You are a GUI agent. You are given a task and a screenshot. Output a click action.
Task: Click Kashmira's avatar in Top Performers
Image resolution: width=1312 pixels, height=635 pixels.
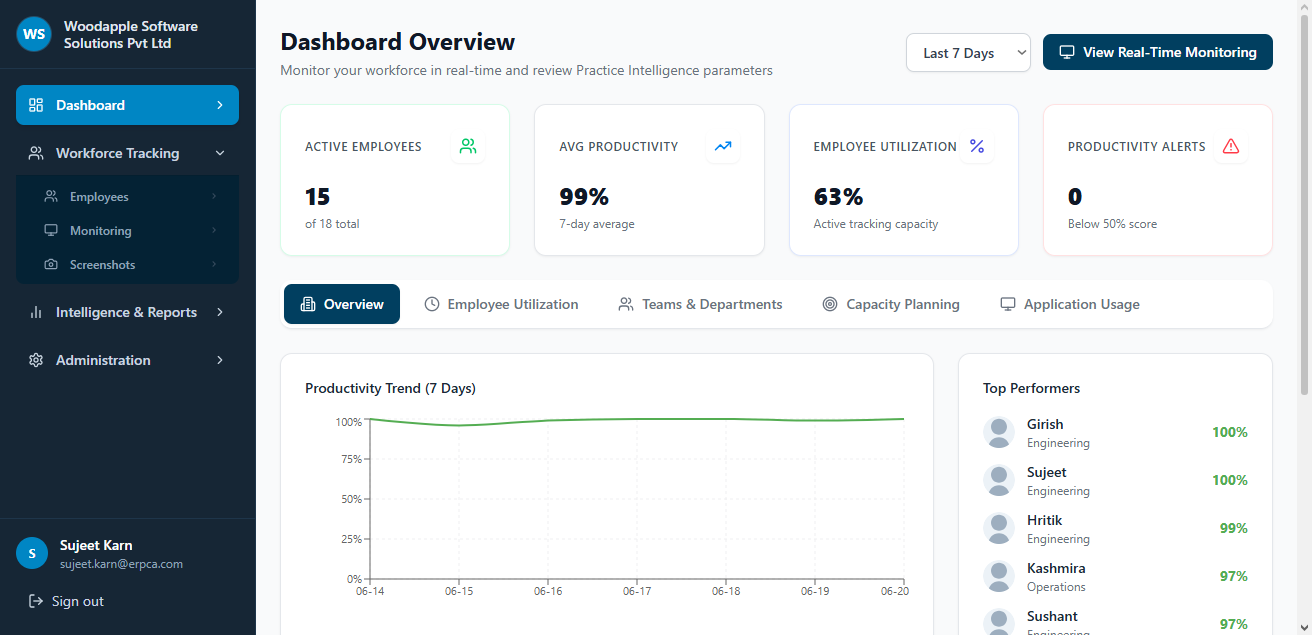(x=999, y=576)
